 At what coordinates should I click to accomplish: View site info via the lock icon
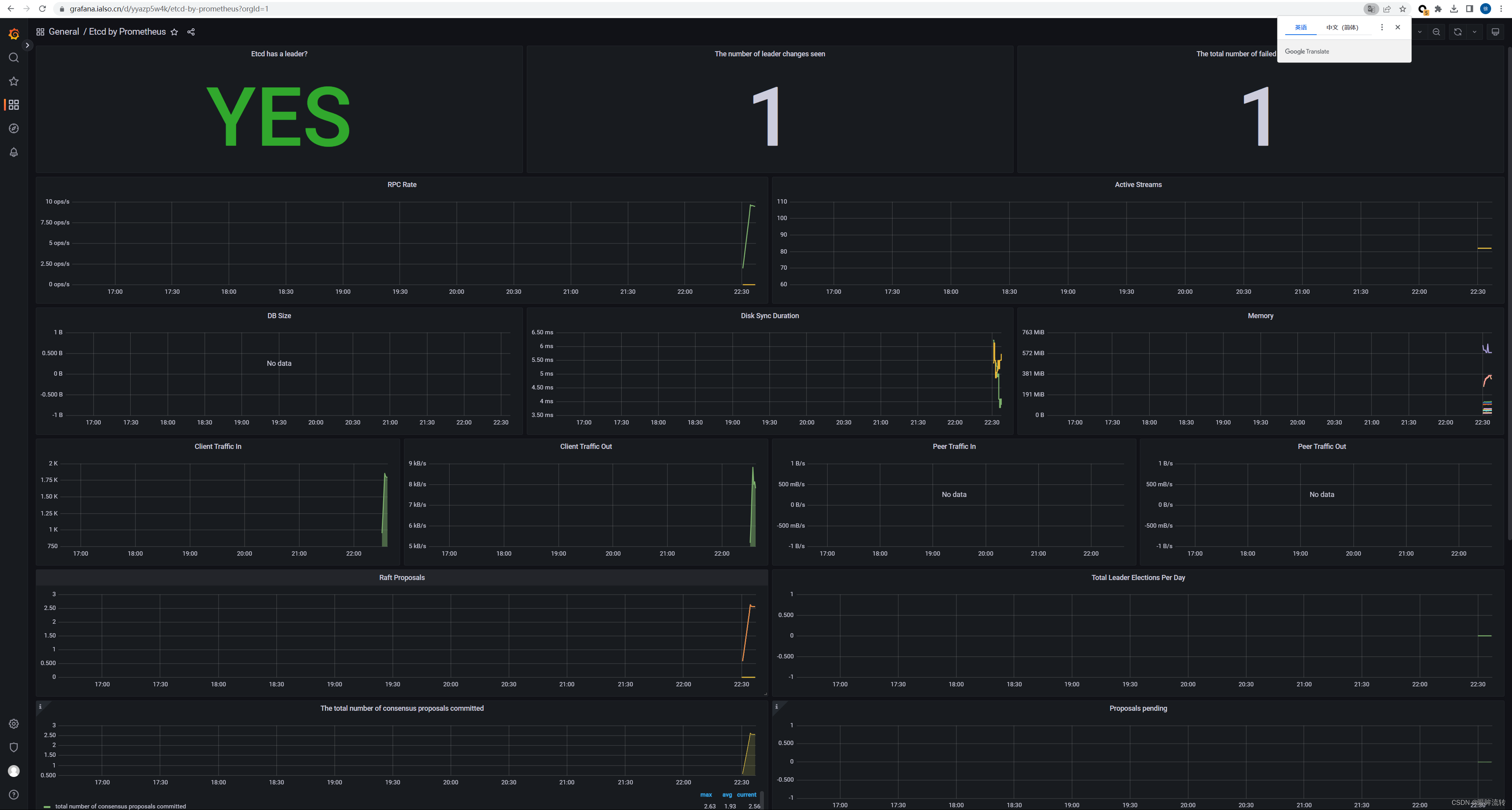click(62, 9)
